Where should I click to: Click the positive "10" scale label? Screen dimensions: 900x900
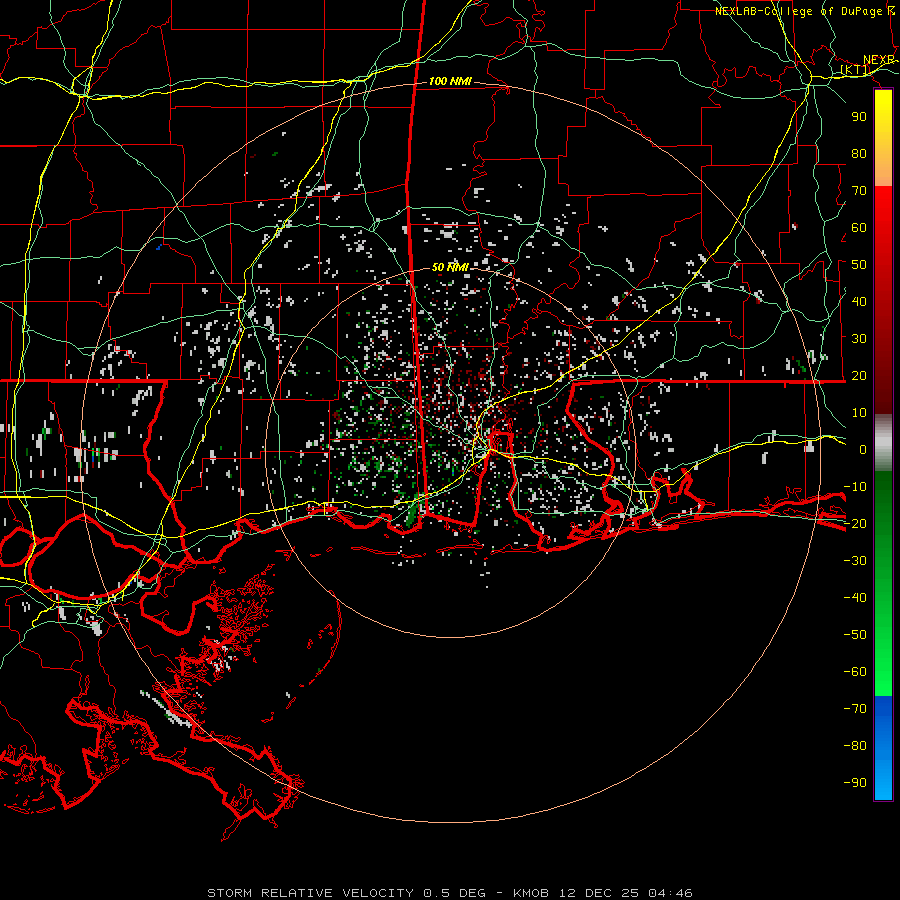tap(859, 413)
